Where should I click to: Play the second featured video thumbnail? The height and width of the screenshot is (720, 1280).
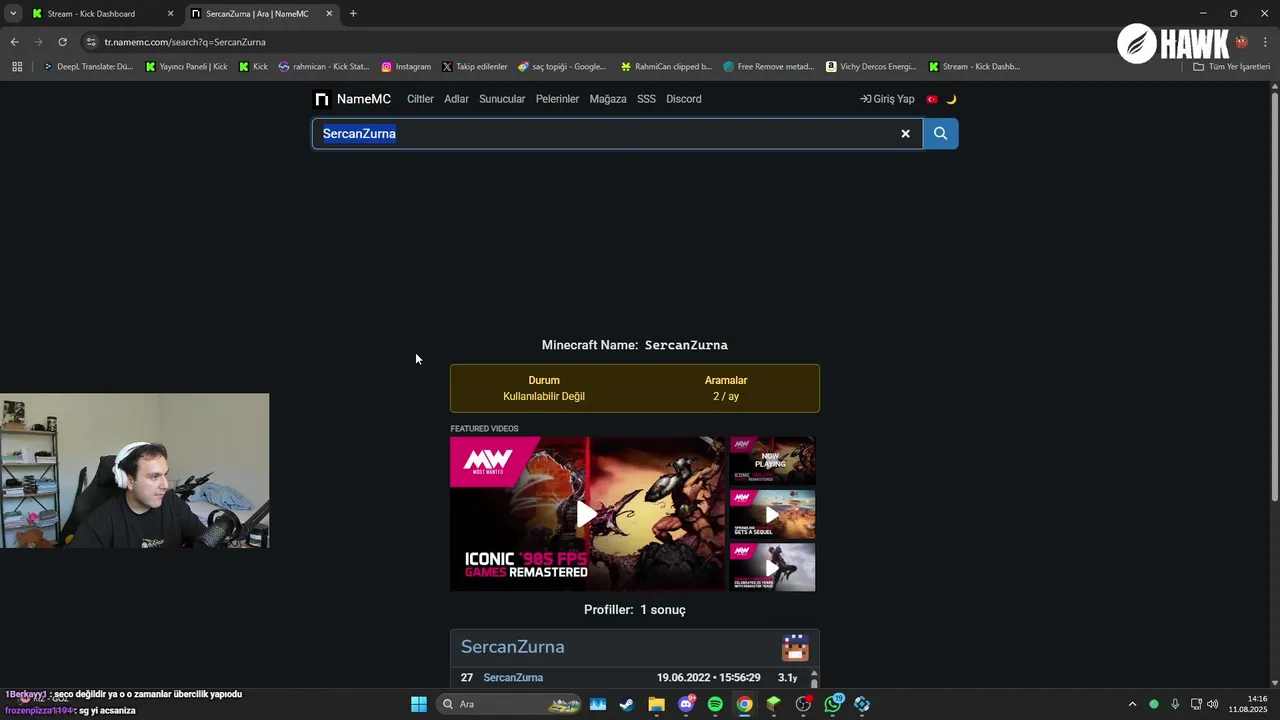pyautogui.click(x=772, y=514)
